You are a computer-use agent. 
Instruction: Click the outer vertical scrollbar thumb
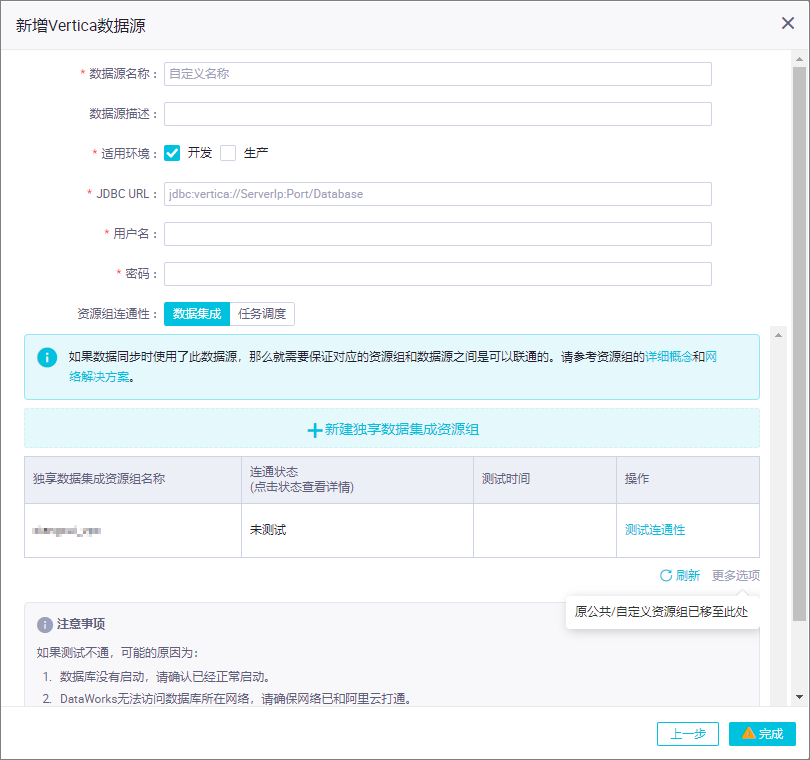(799, 344)
